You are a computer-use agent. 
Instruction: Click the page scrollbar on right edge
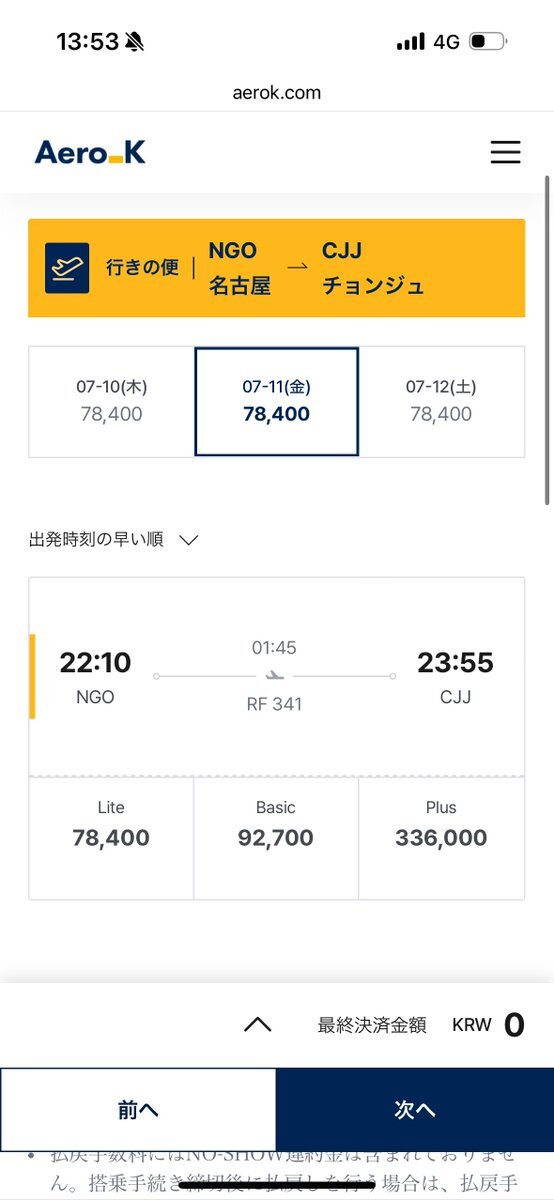[x=547, y=340]
